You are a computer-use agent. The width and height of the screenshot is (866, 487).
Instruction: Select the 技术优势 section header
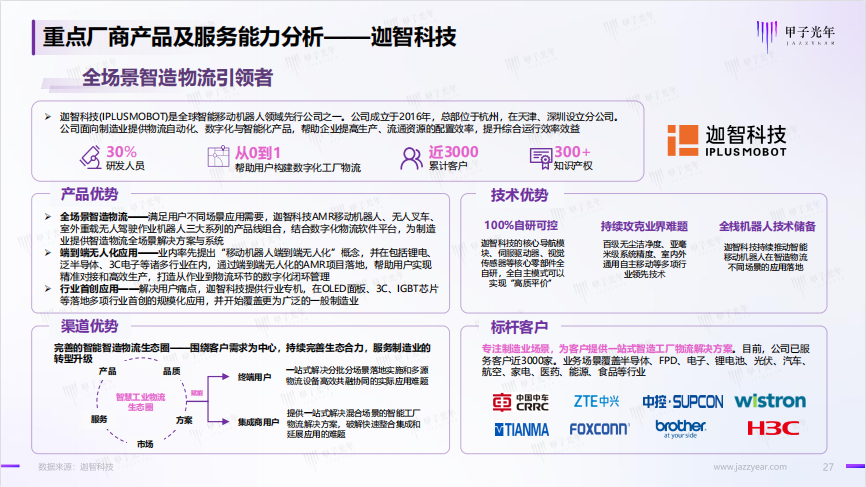[519, 194]
